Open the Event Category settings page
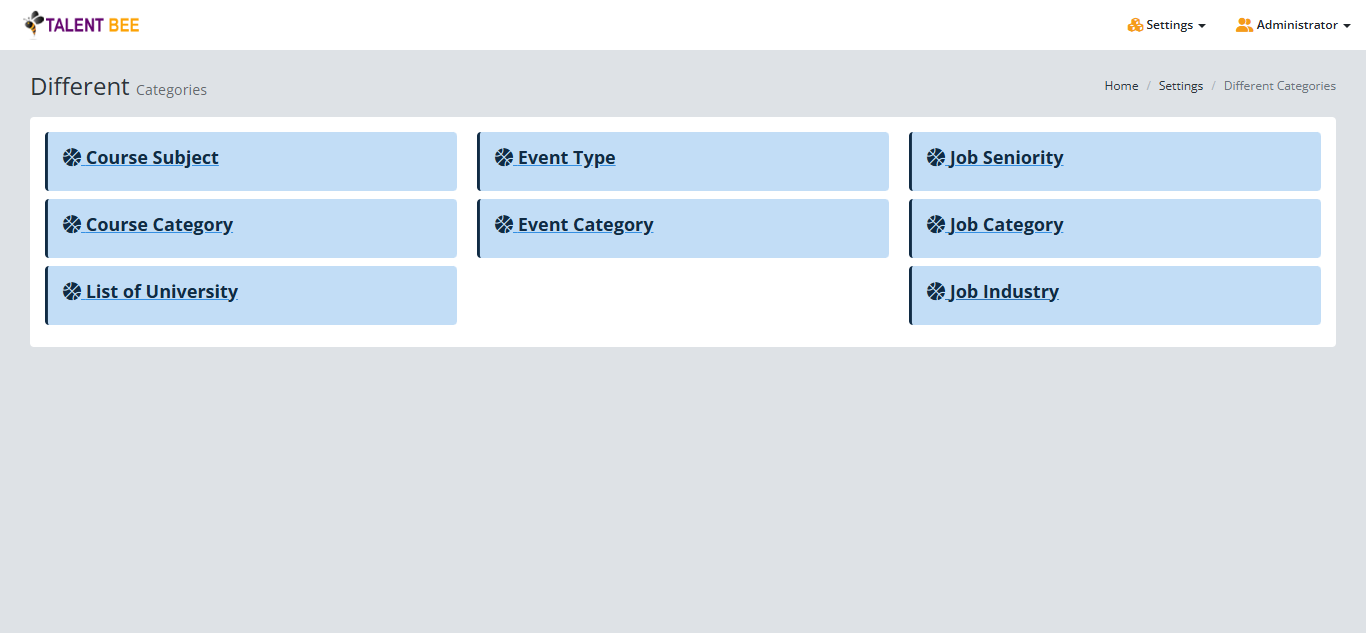 coord(585,224)
